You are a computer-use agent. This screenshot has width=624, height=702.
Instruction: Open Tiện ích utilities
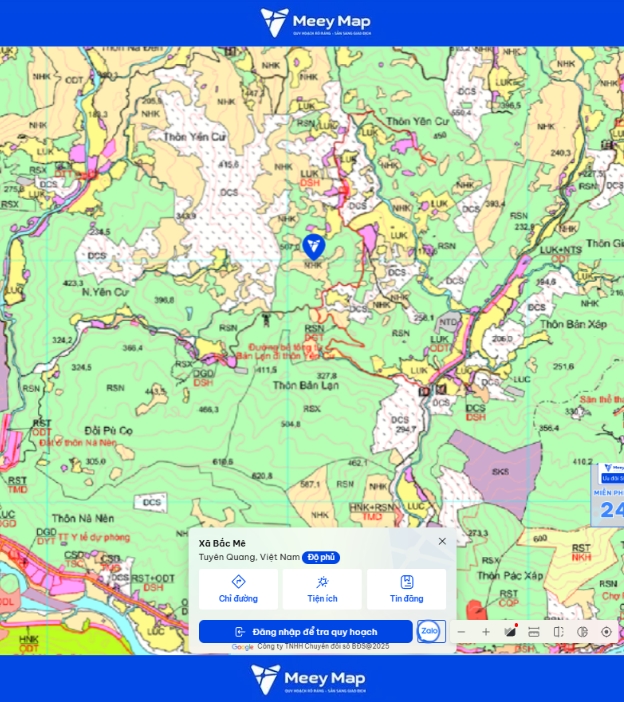coord(322,589)
